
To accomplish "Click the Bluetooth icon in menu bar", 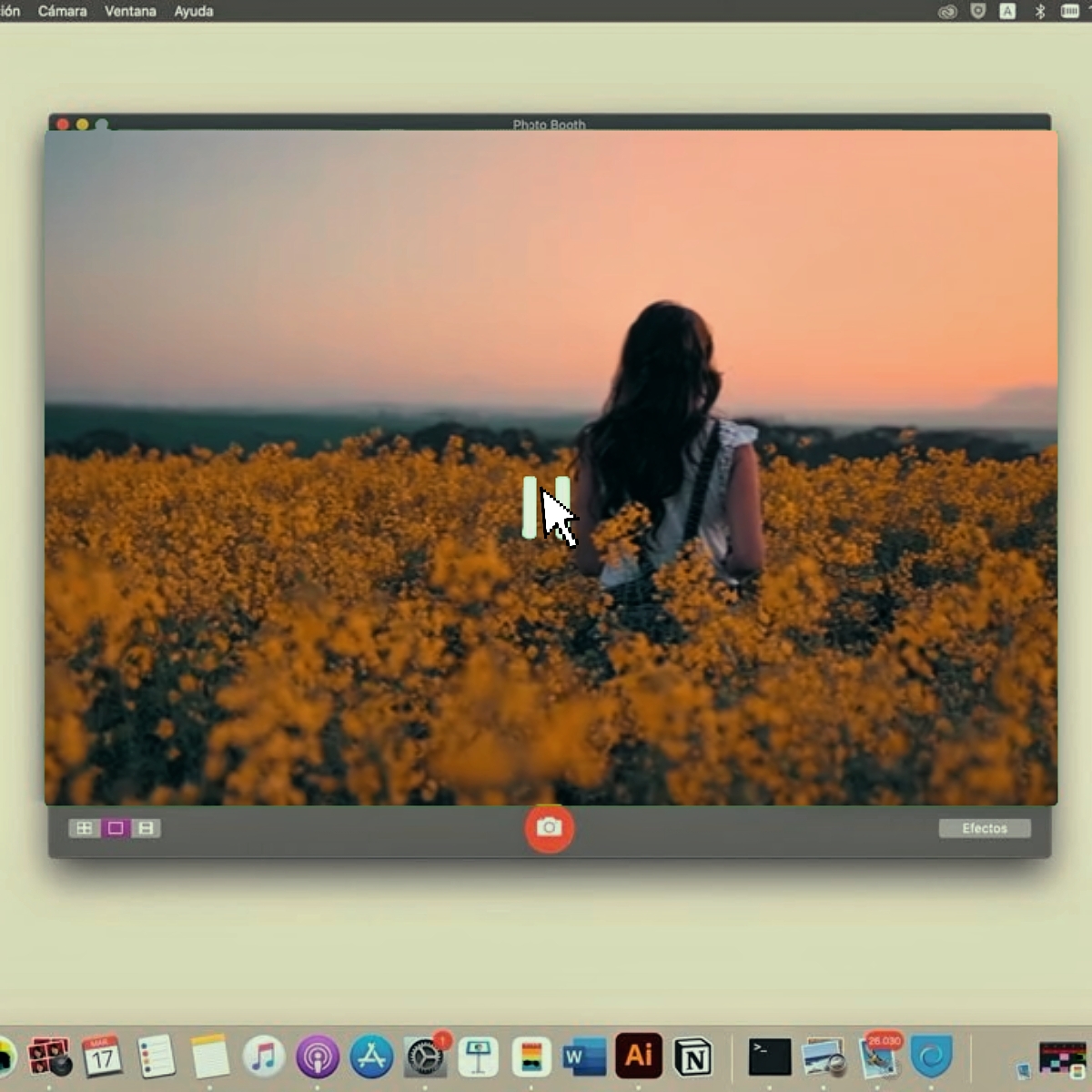I will coord(1039,11).
